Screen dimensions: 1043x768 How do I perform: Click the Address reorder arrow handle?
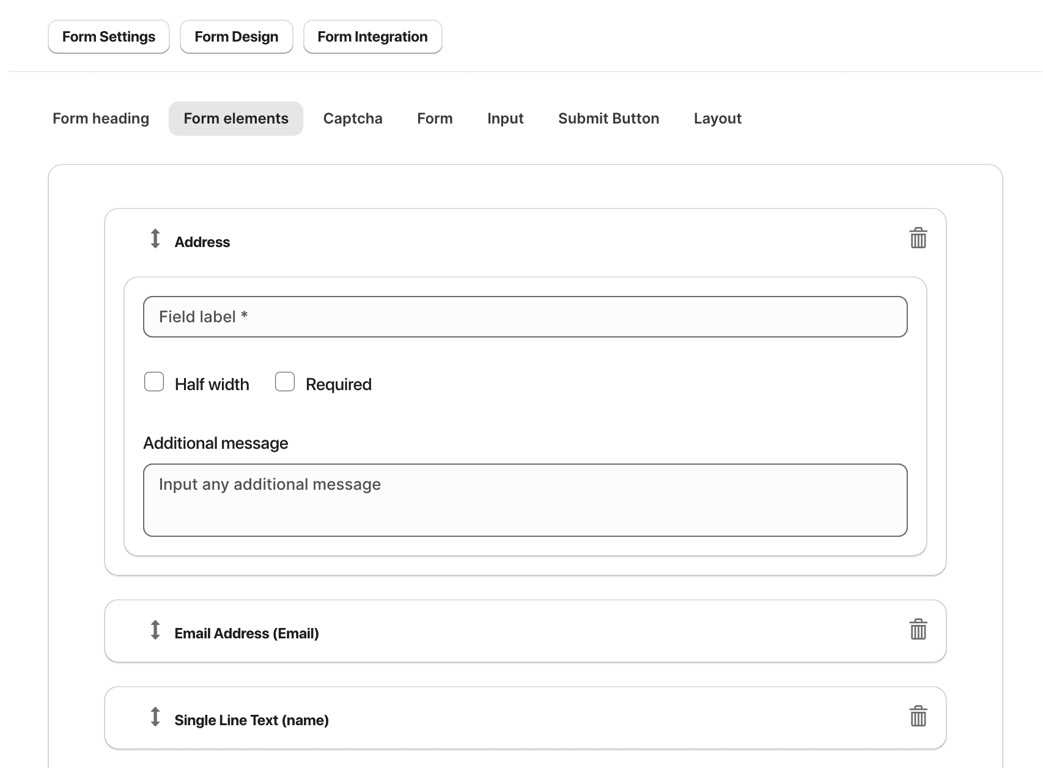[x=155, y=239]
